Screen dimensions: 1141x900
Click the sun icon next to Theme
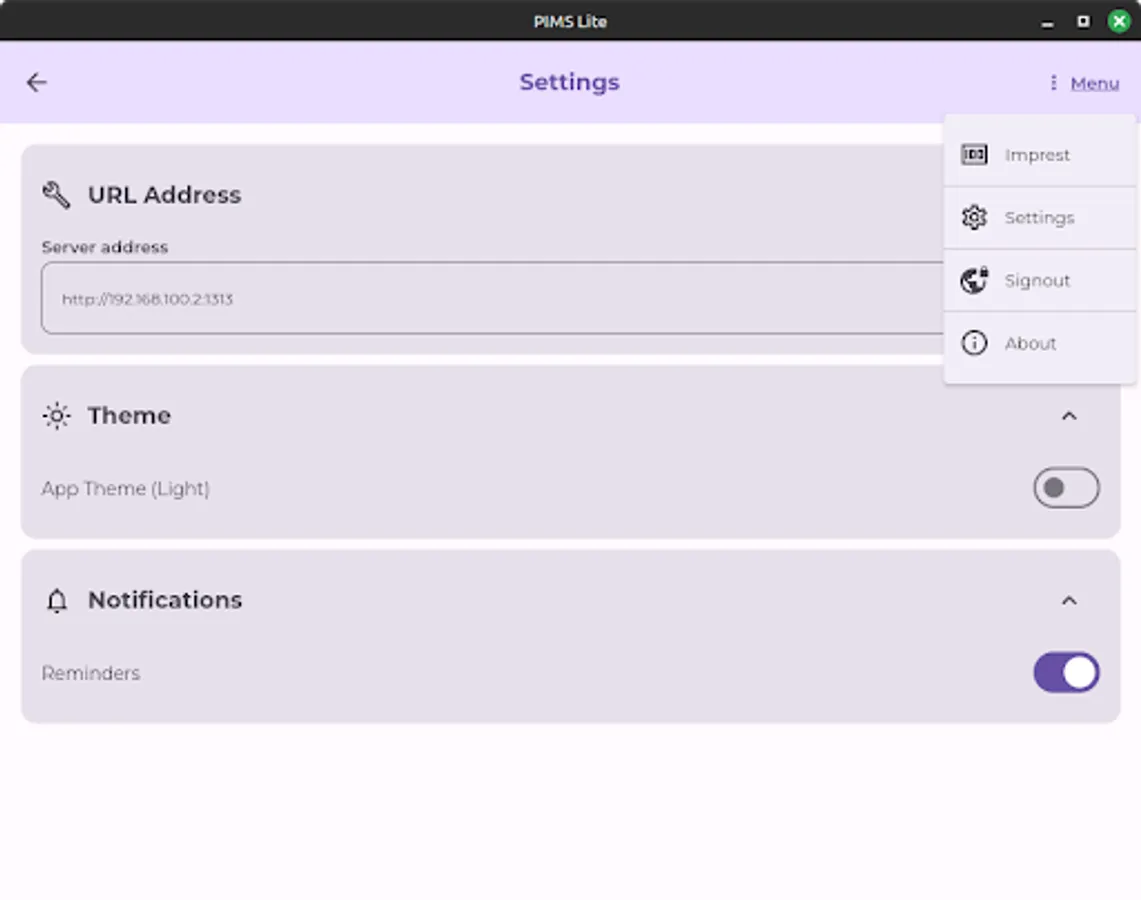point(57,416)
